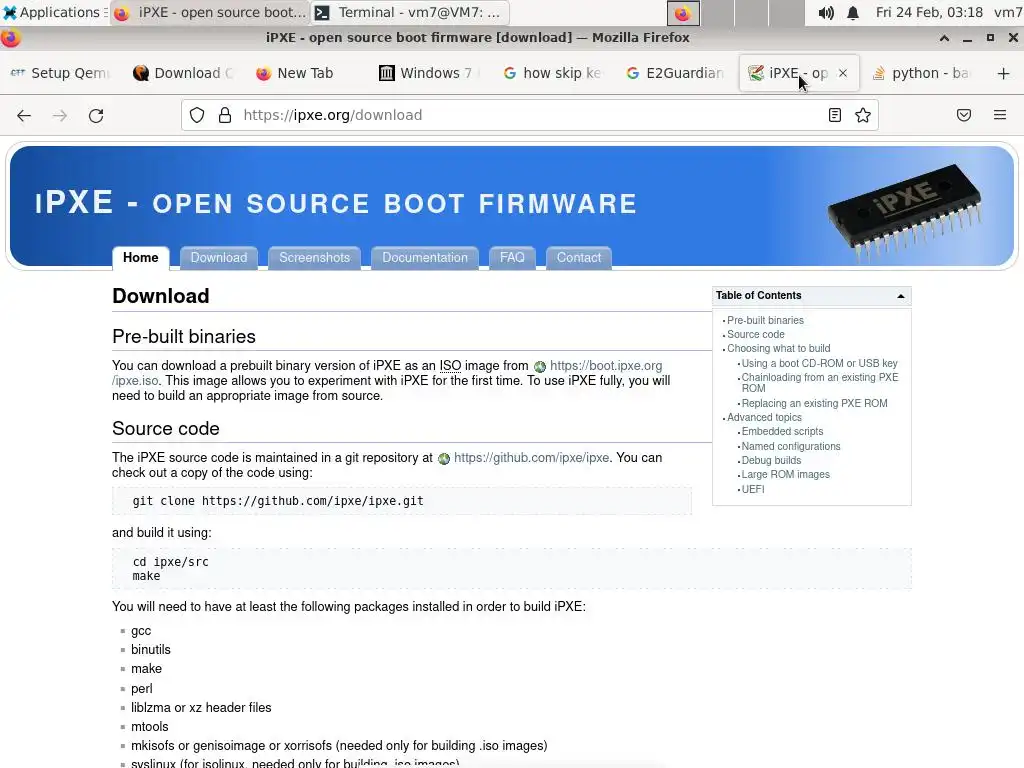Open Chainloading from an existing PXE ROM

[x=820, y=383]
